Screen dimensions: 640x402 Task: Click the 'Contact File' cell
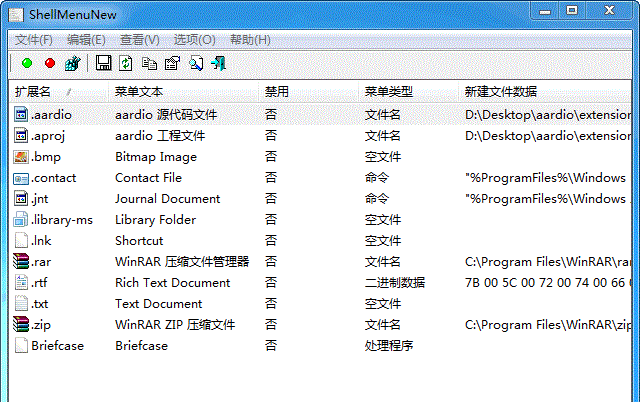(x=148, y=178)
